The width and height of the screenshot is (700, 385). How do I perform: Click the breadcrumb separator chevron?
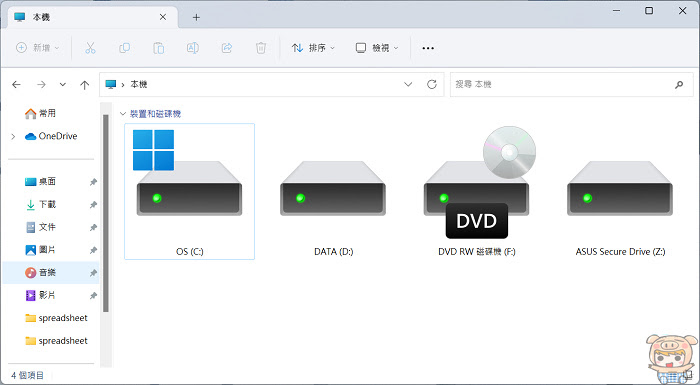(123, 84)
